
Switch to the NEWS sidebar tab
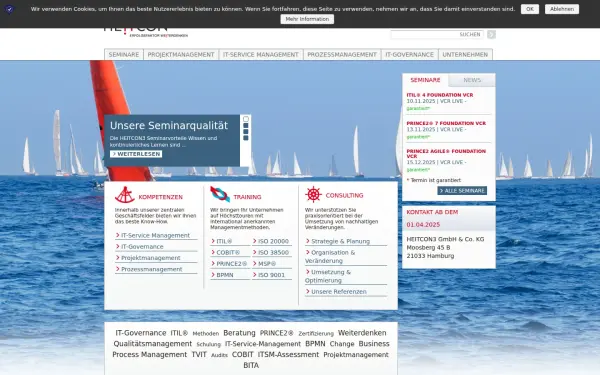[x=472, y=80]
